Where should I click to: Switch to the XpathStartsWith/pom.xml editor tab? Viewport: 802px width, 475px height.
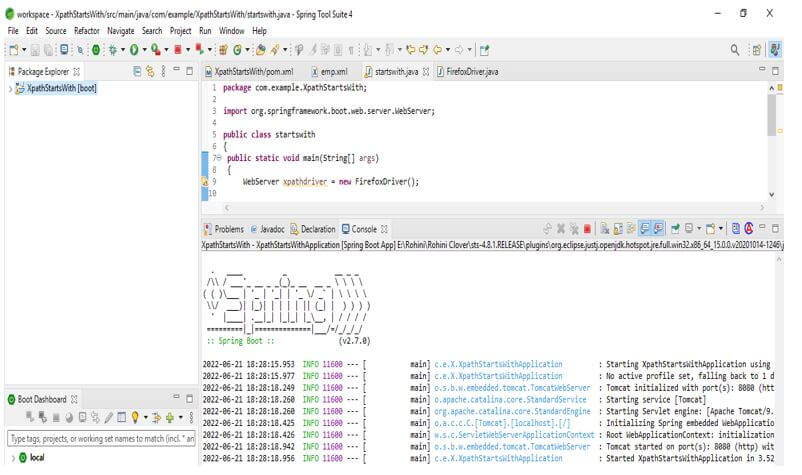pyautogui.click(x=250, y=72)
